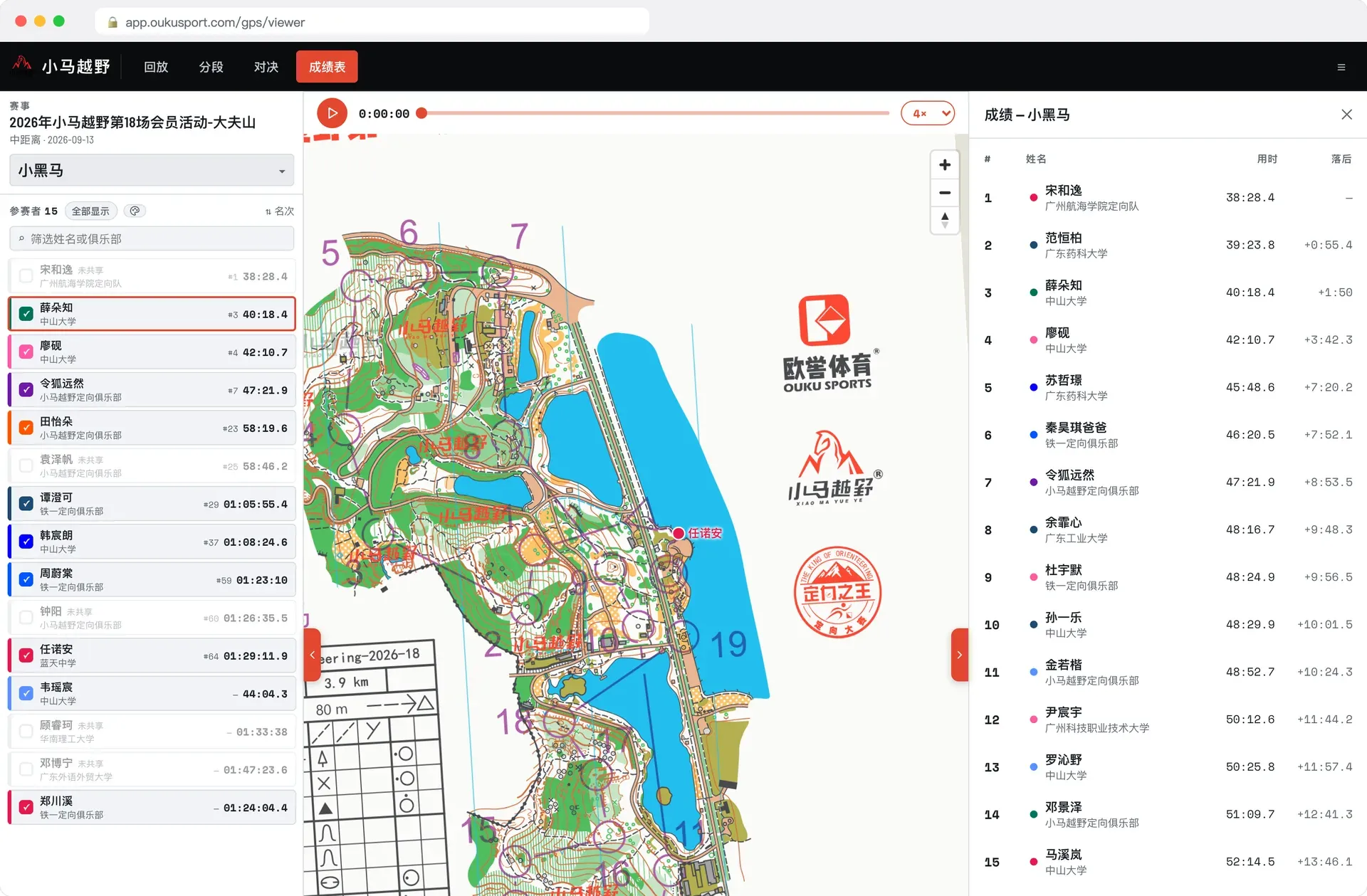
Task: Zoom in the map with plus button
Action: (945, 165)
